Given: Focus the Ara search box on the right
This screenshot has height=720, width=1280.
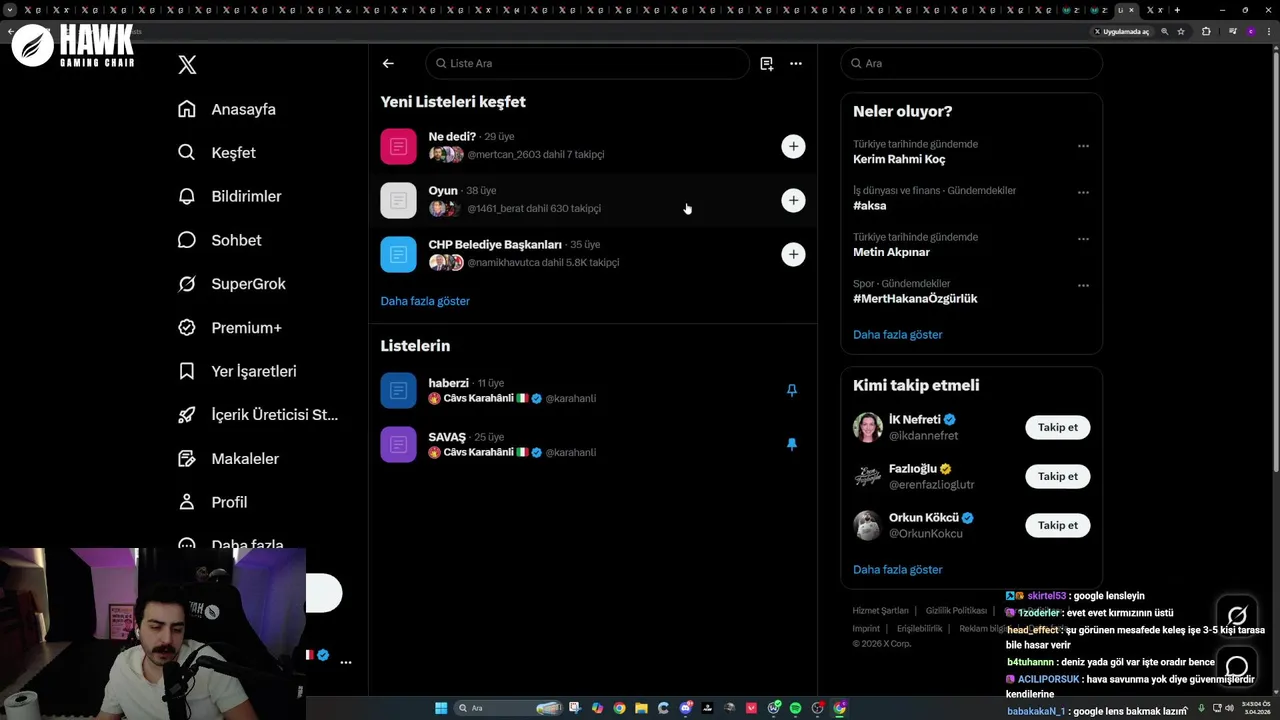Looking at the screenshot, I should [971, 63].
